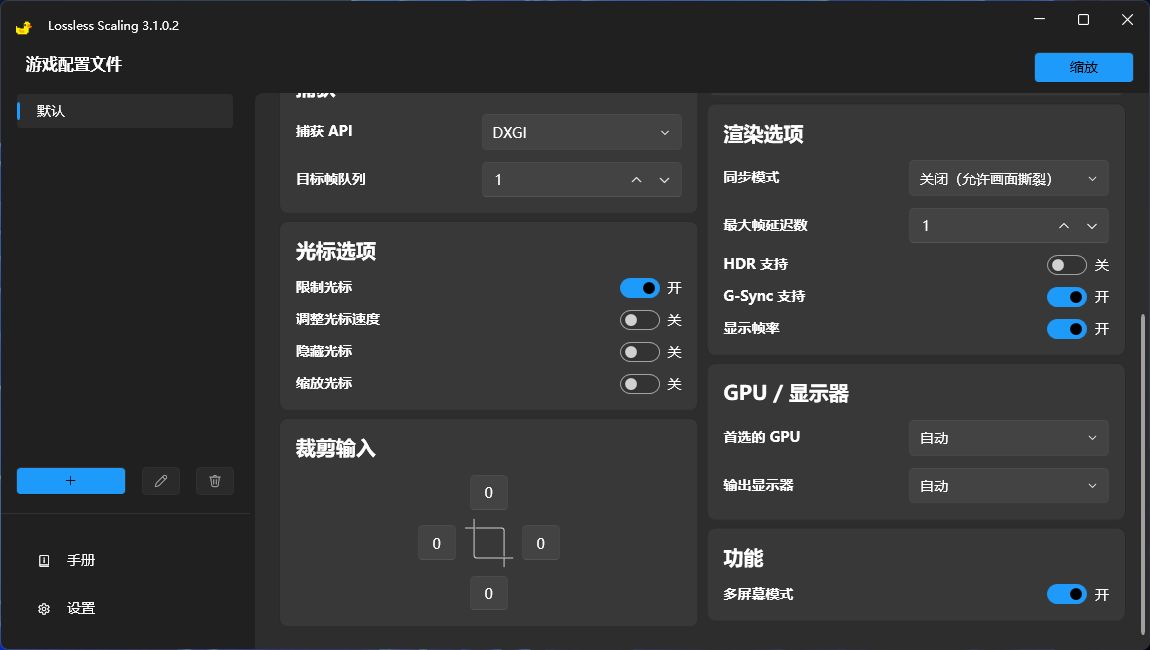This screenshot has height=650, width=1150.
Task: Open 手册 manual book icon
Action: [44, 560]
